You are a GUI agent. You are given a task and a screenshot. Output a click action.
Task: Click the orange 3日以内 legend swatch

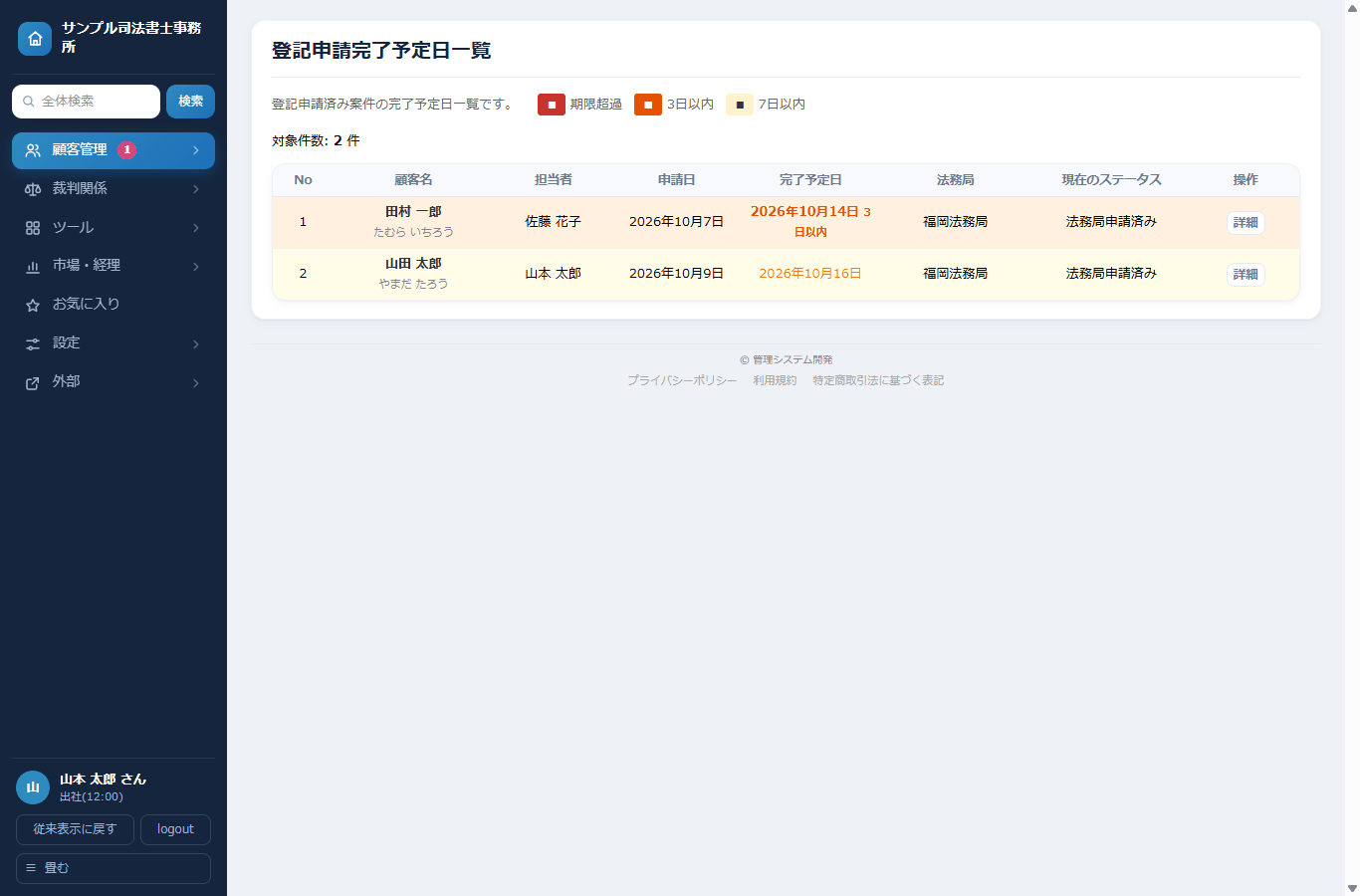click(648, 105)
